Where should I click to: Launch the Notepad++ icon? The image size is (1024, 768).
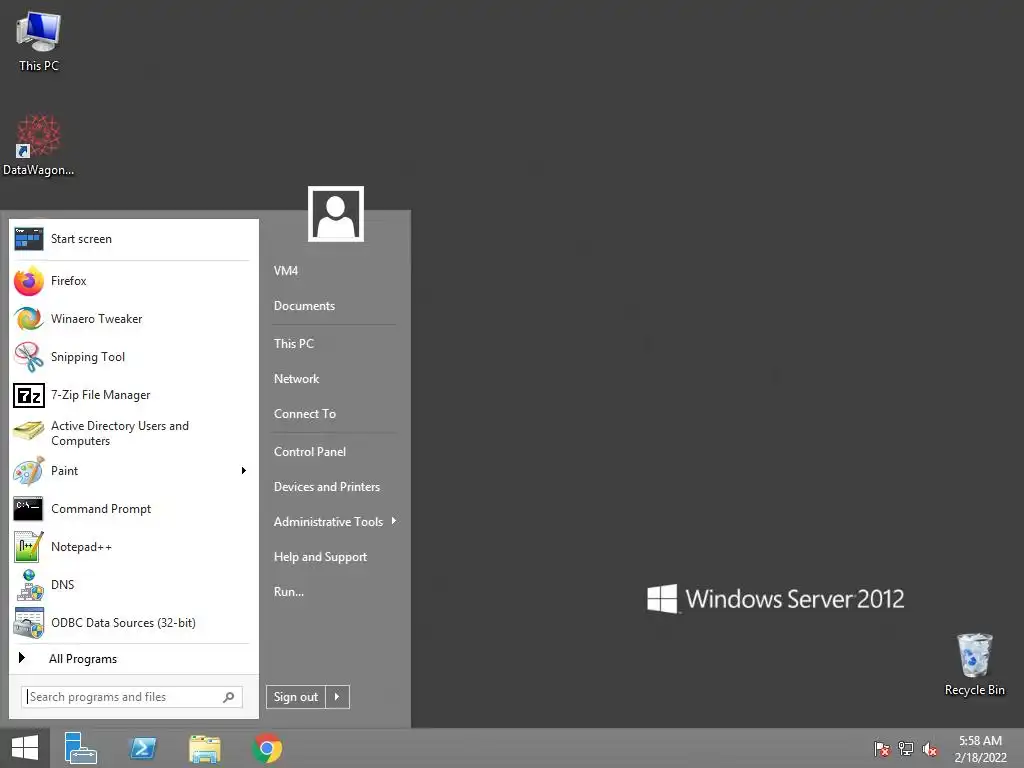pyautogui.click(x=28, y=547)
